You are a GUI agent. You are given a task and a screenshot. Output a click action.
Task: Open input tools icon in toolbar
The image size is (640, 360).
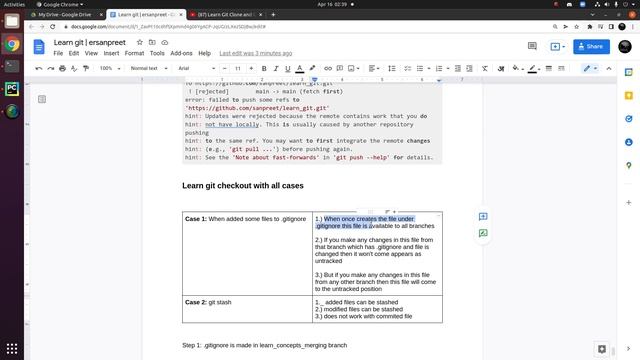coord(501,68)
